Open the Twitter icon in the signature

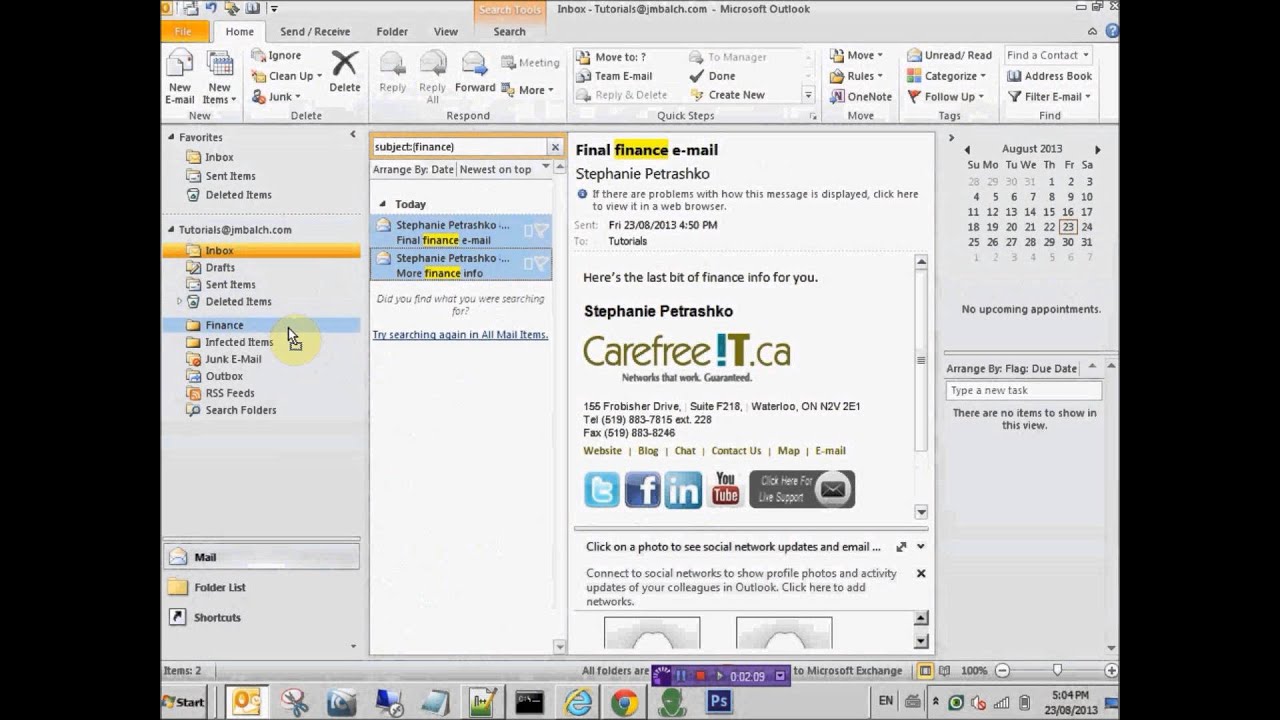tap(602, 490)
